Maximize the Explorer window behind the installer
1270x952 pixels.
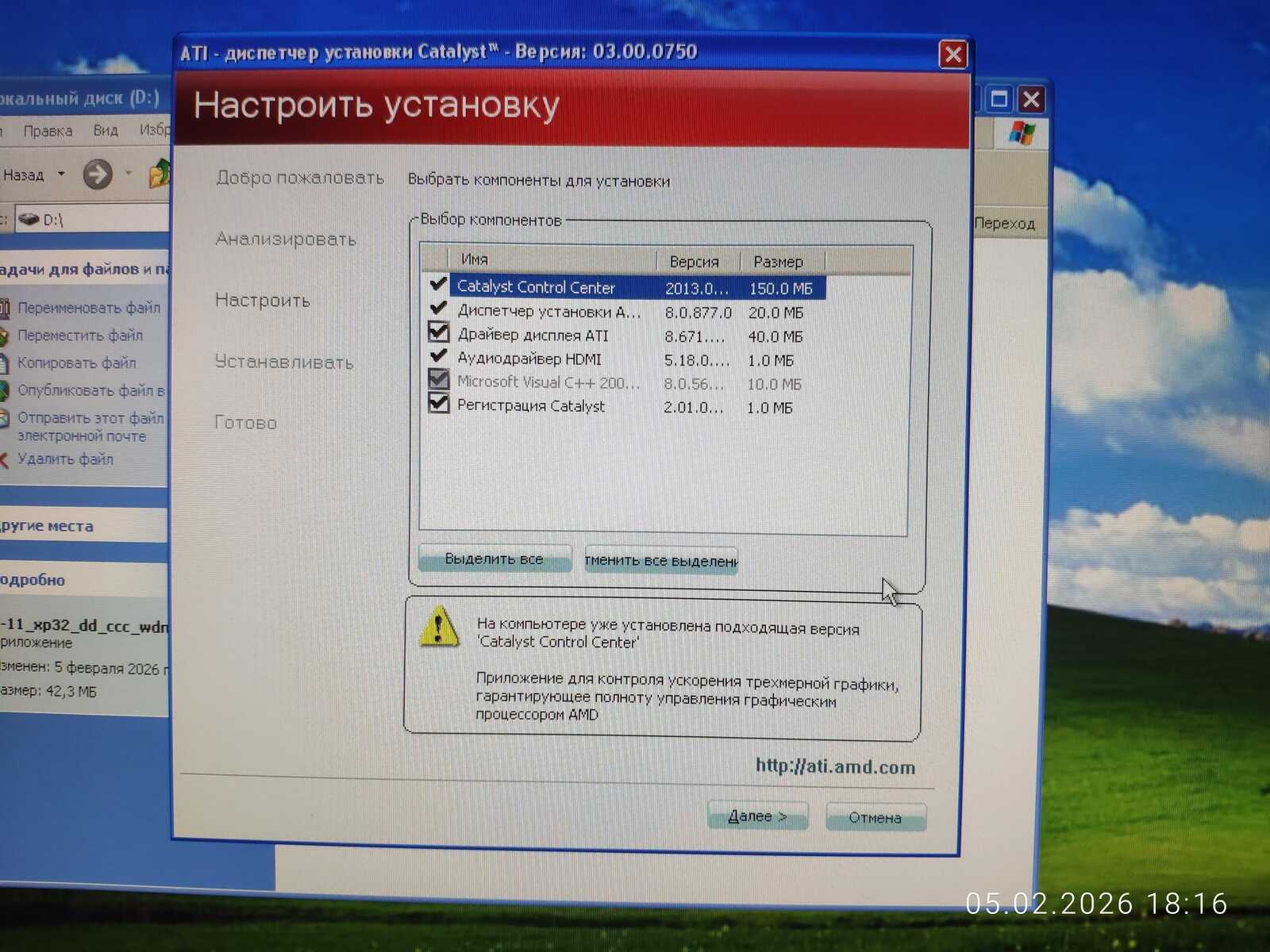click(x=999, y=98)
